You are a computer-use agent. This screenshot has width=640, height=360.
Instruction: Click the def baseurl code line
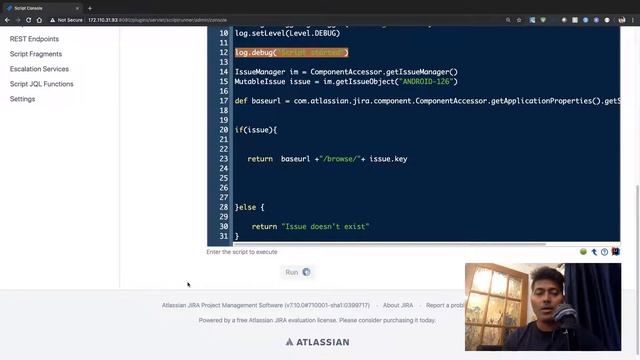pos(427,101)
